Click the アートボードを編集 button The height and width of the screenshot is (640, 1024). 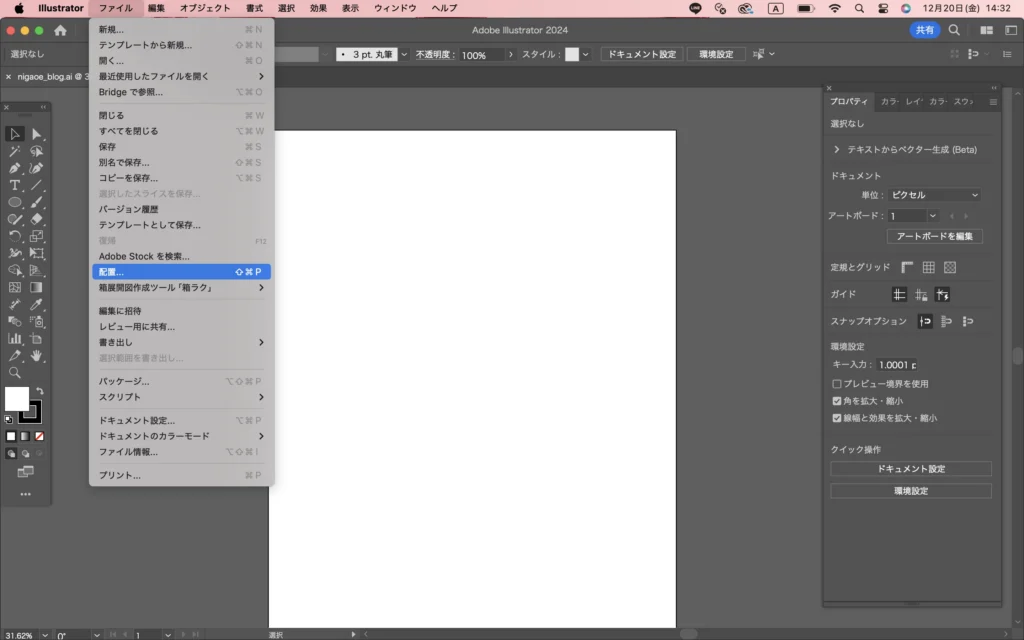point(934,237)
